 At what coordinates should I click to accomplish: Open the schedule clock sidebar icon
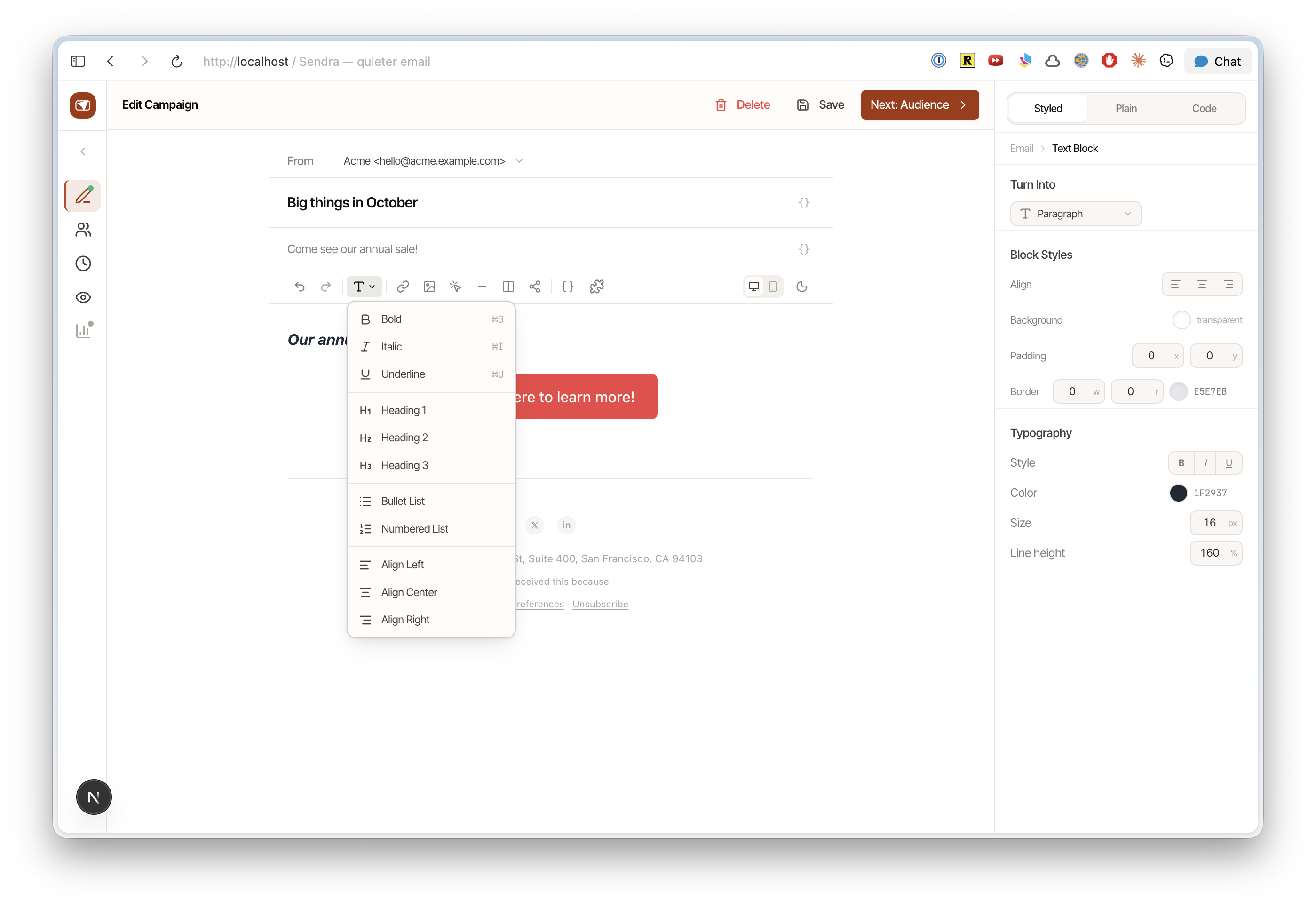click(x=83, y=263)
